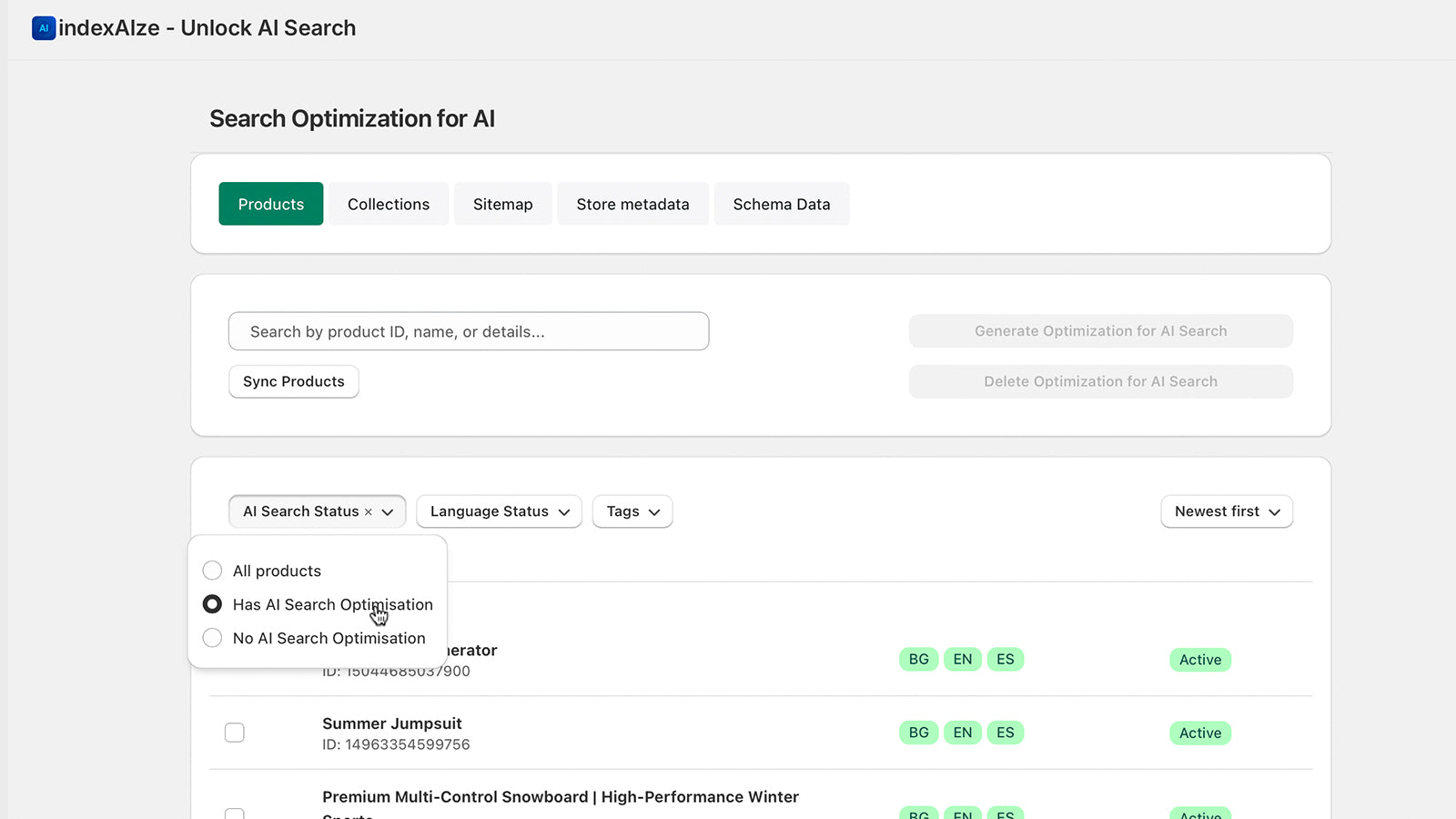The width and height of the screenshot is (1456, 819).
Task: Clear the AI Search Status filter with the × icon
Action: pos(369,511)
